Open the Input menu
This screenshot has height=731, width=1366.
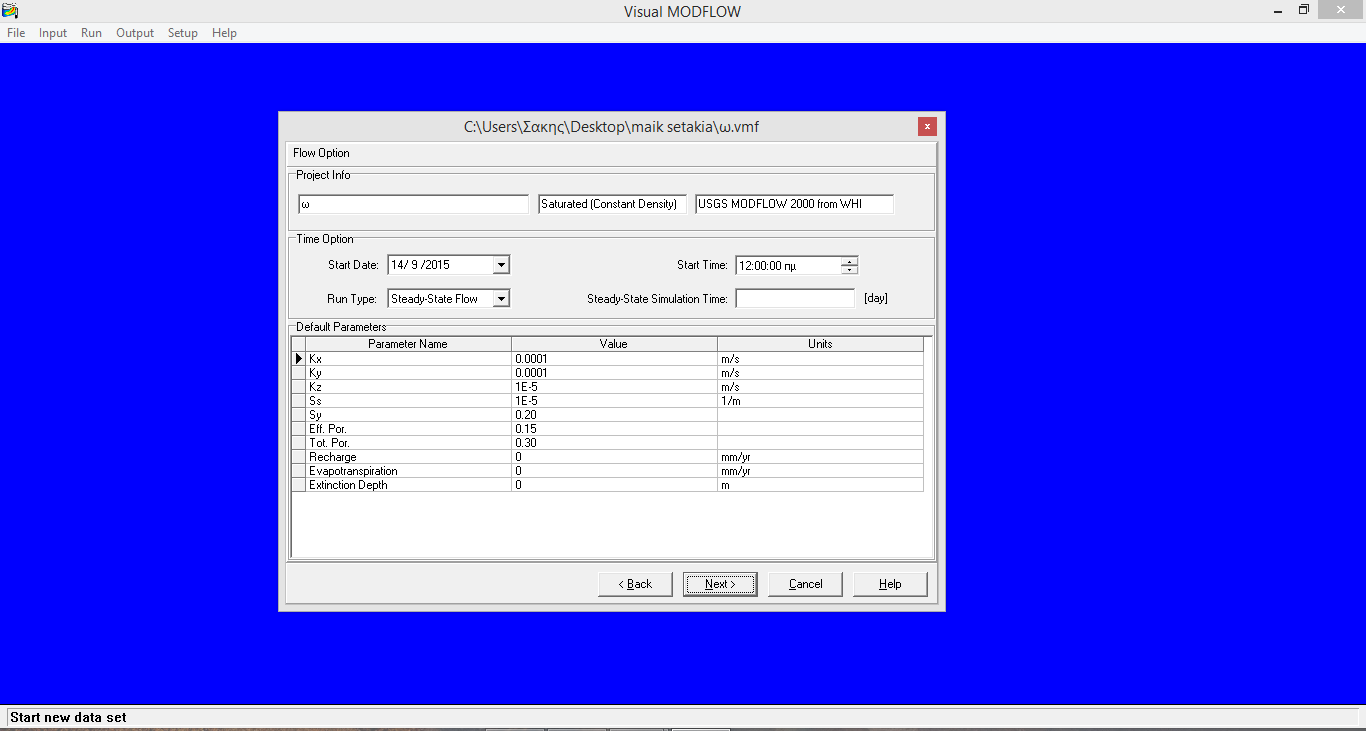pyautogui.click(x=53, y=33)
